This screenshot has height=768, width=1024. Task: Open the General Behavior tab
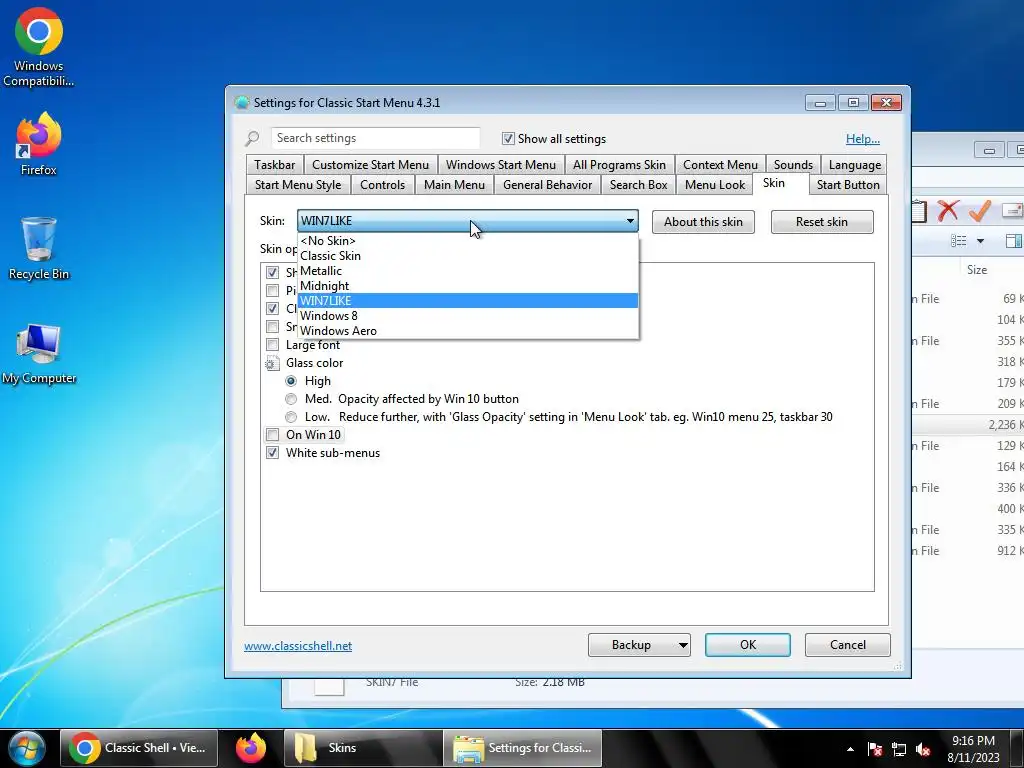tap(547, 185)
